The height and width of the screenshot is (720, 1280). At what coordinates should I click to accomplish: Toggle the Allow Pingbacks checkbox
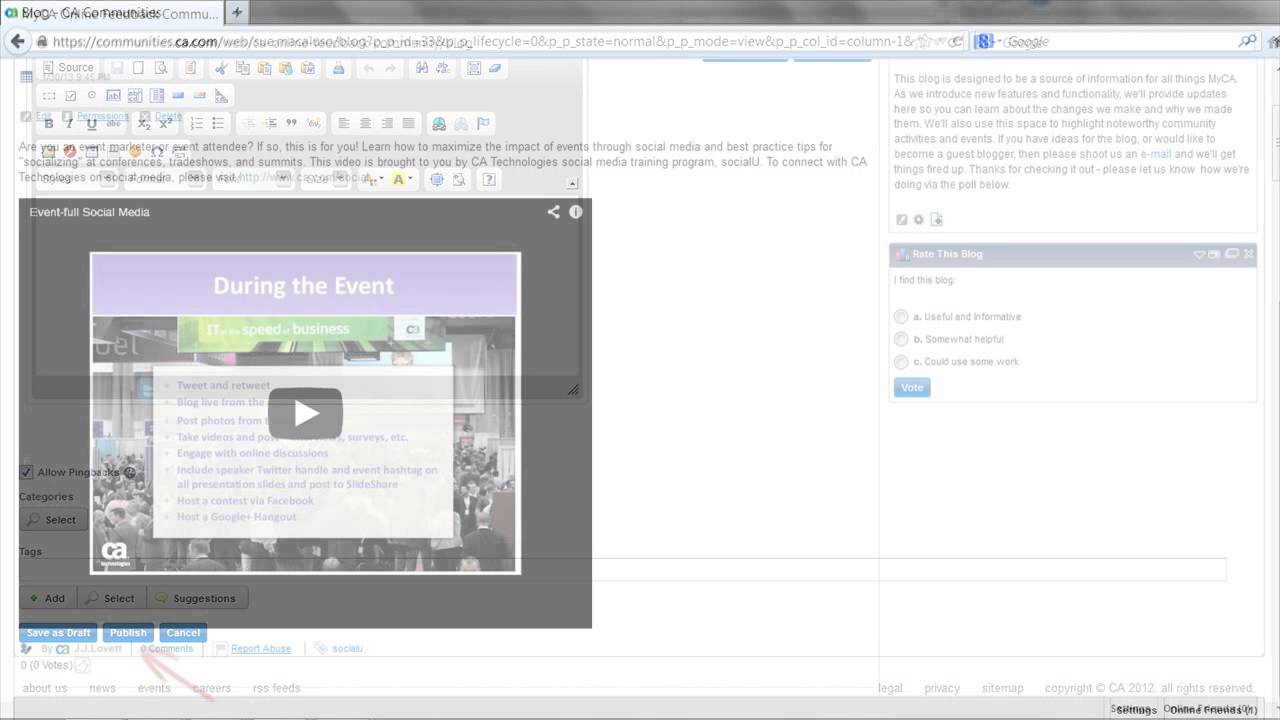pyautogui.click(x=27, y=472)
